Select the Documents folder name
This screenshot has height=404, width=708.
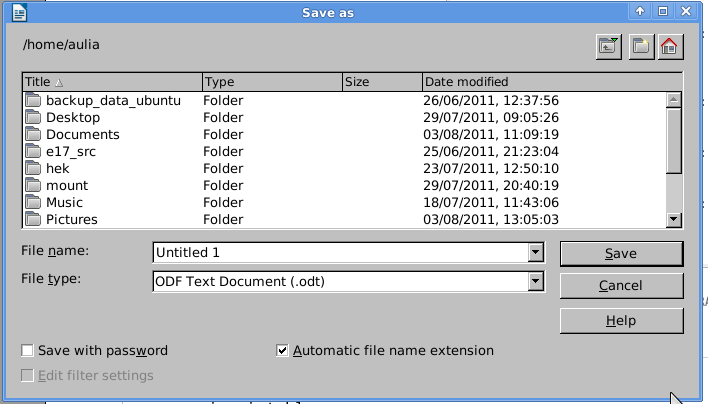[x=83, y=135]
